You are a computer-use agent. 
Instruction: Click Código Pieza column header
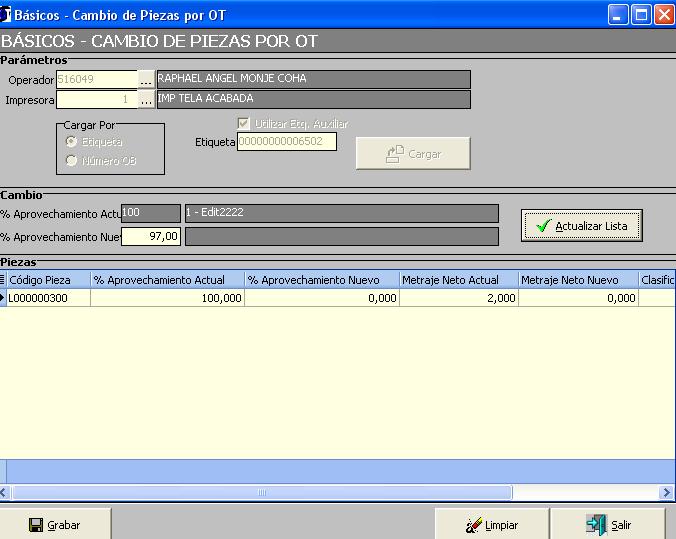pos(48,280)
